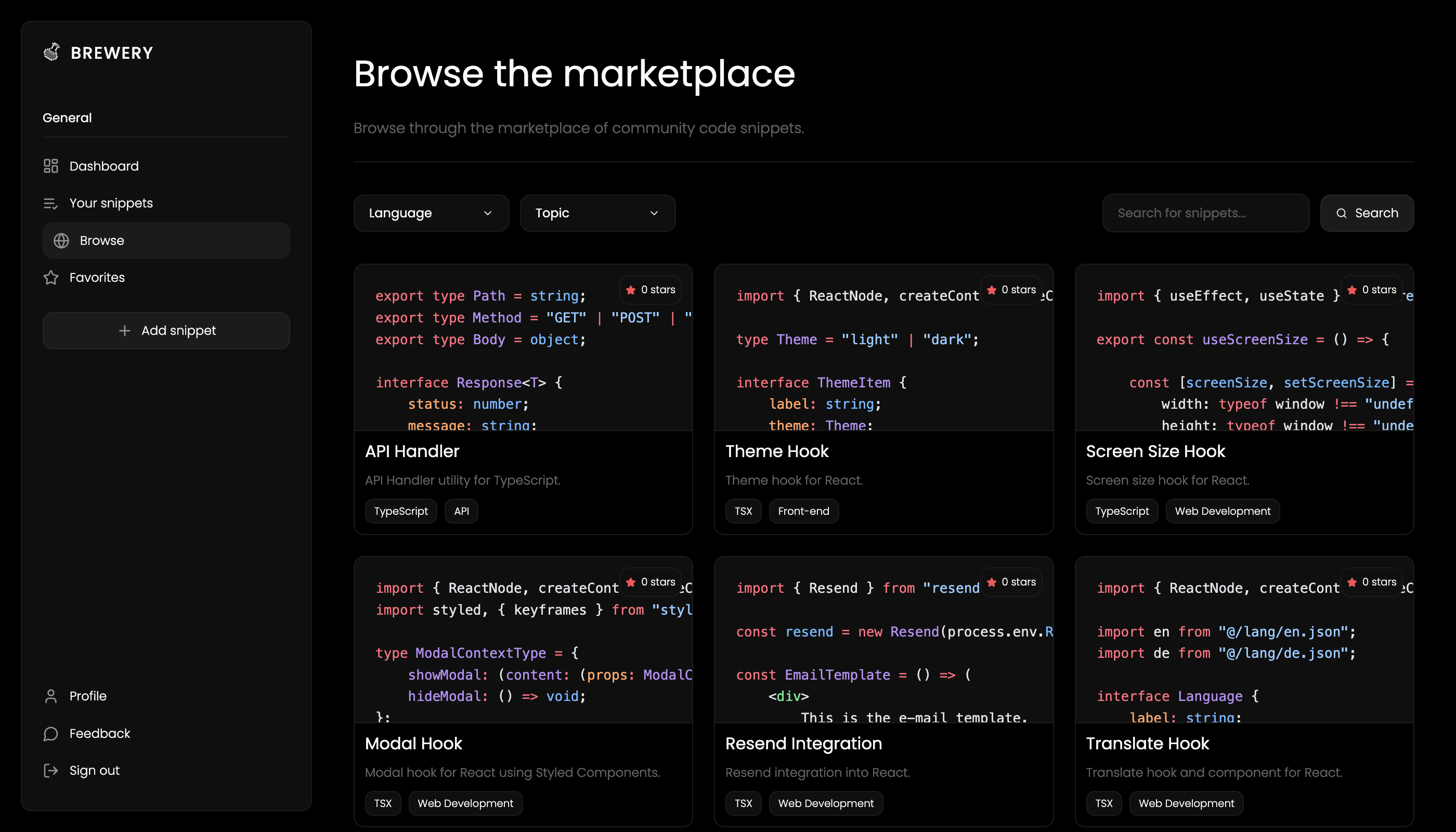
Task: Click the Favorites star icon
Action: tap(51, 278)
